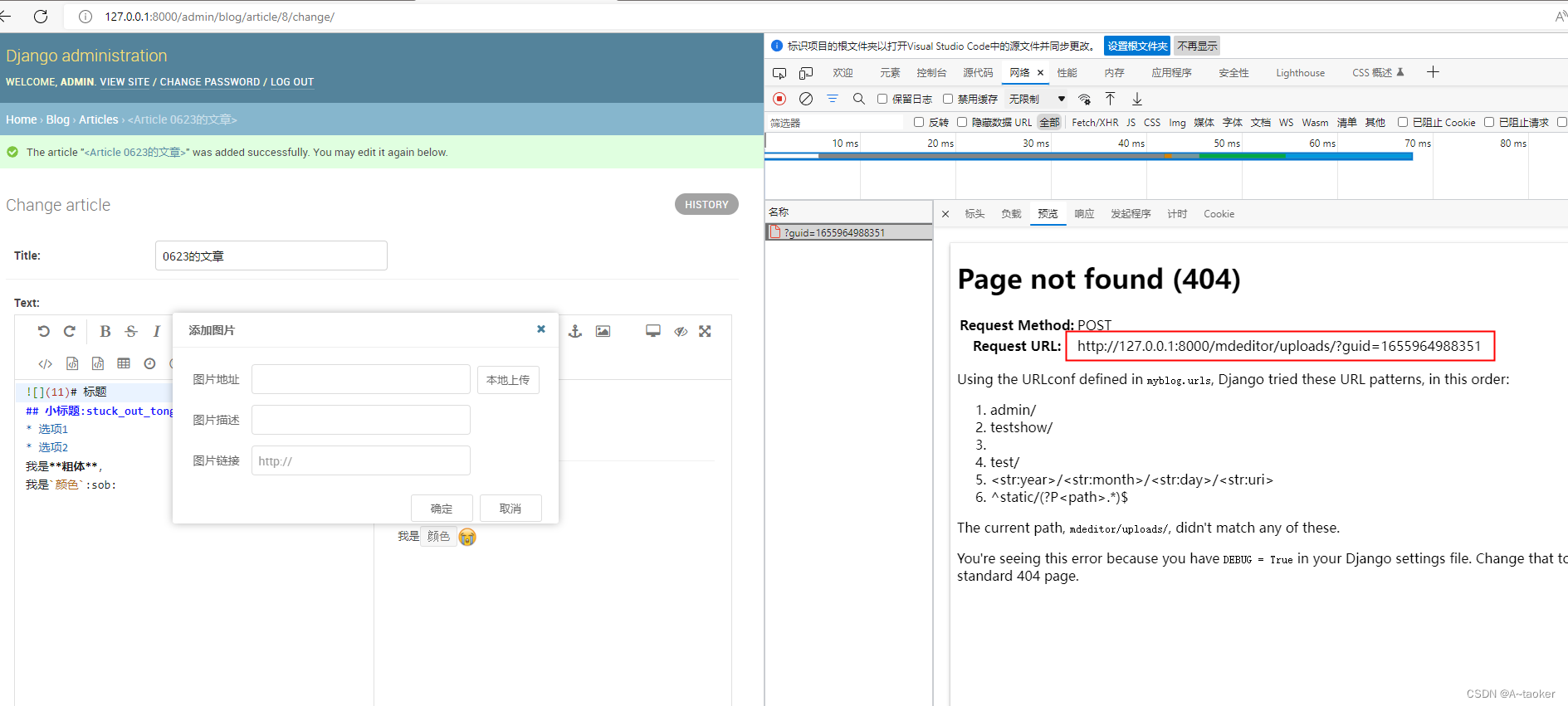Click the LOG OUT link
Screen dimensions: 1568x706
[292, 82]
